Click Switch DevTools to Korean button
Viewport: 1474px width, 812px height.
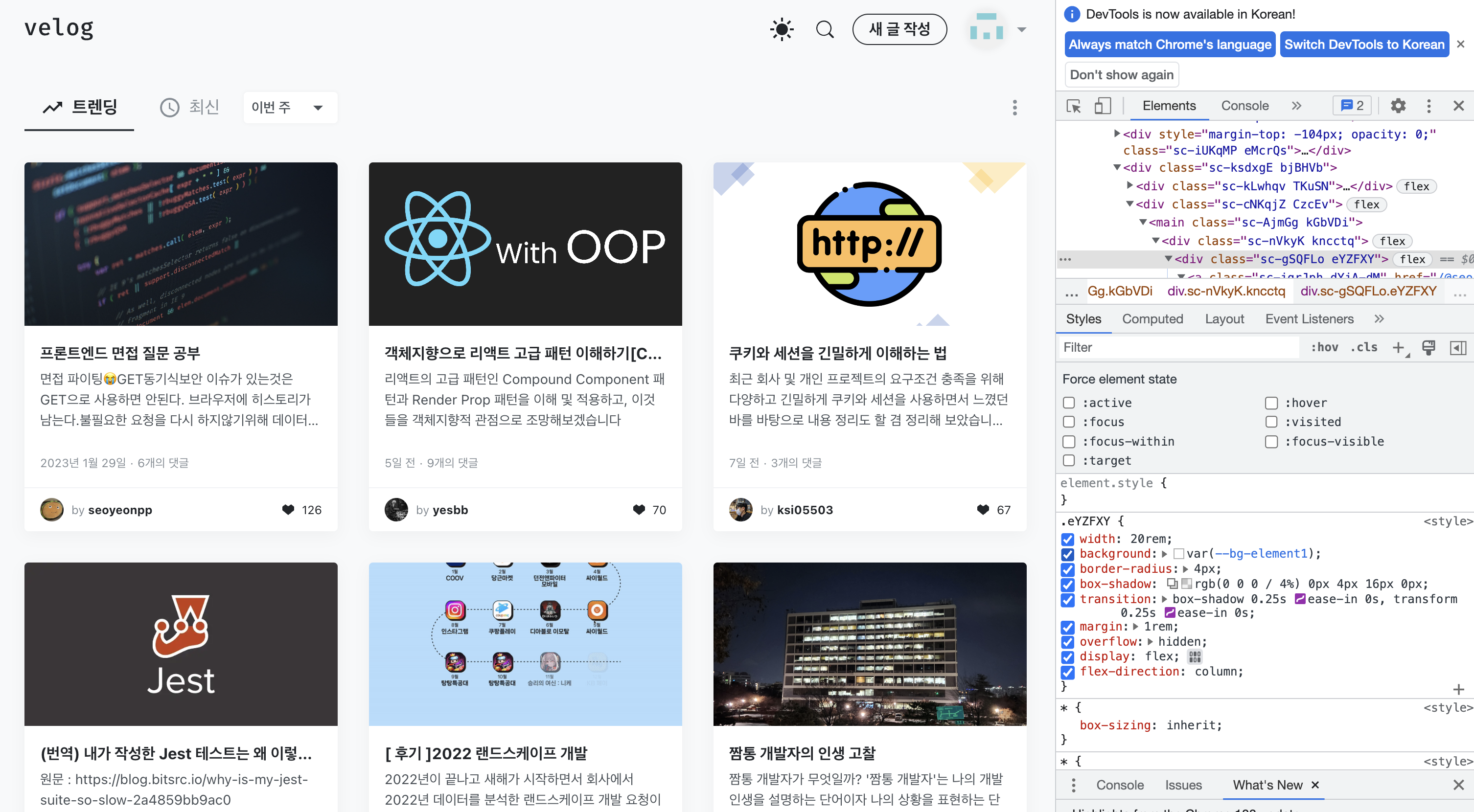pos(1364,44)
